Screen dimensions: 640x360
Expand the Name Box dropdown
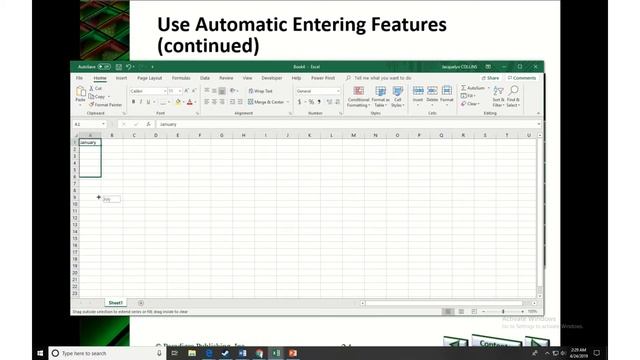pos(103,124)
